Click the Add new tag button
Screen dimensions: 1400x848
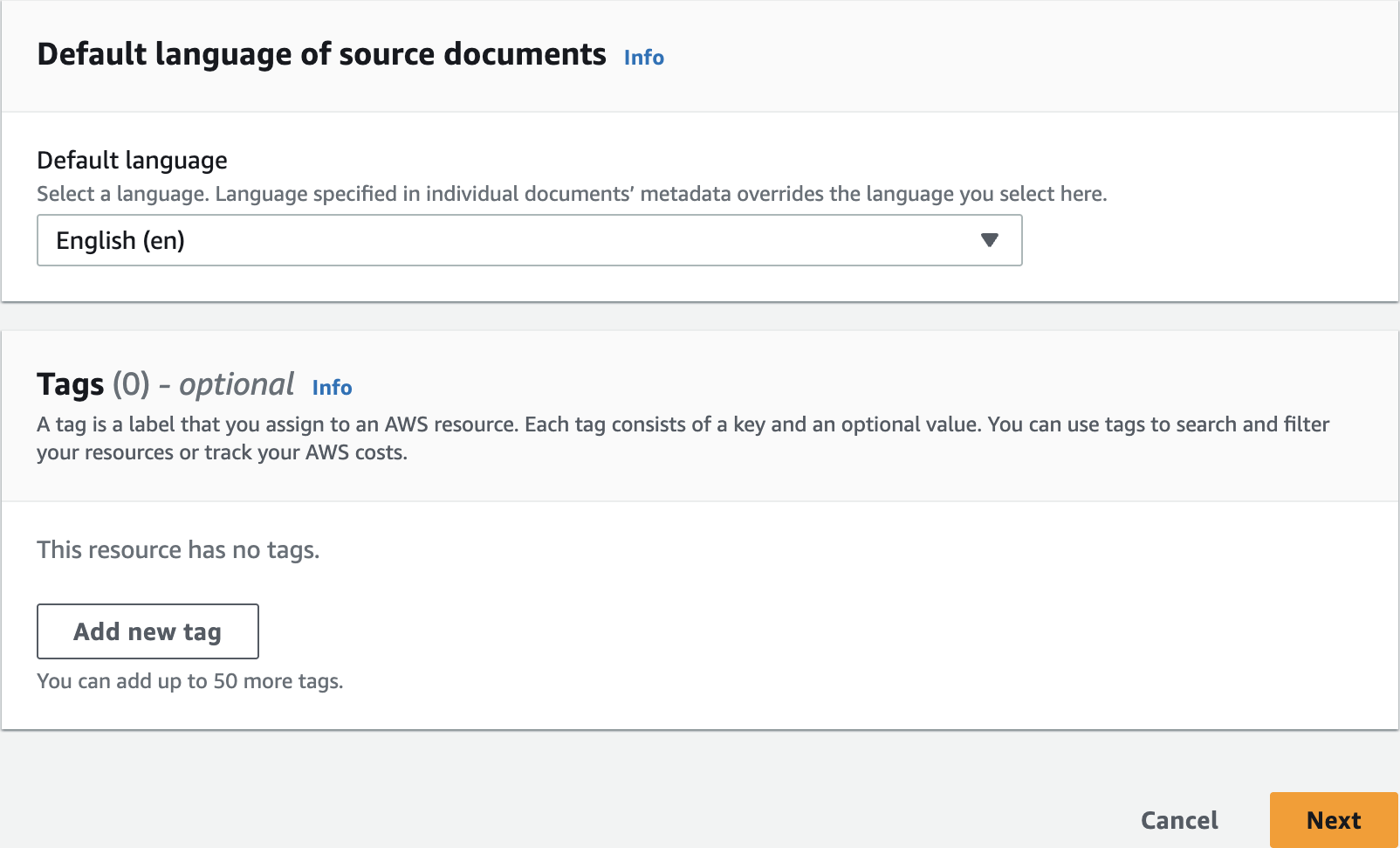148,631
